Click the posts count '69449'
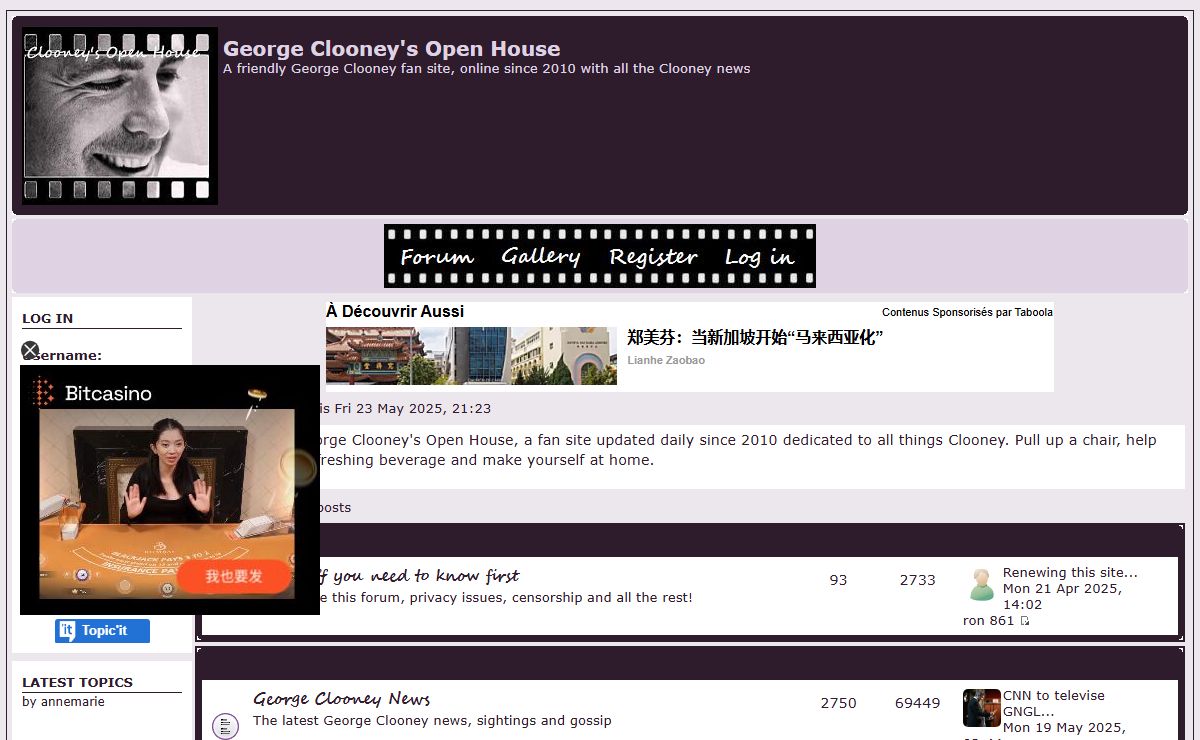This screenshot has width=1200, height=740. click(x=917, y=703)
